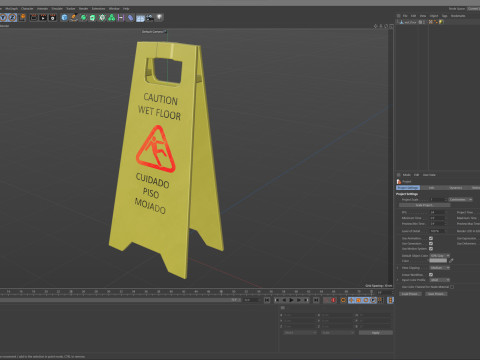
Task: Click the Scale Project button
Action: [424, 205]
